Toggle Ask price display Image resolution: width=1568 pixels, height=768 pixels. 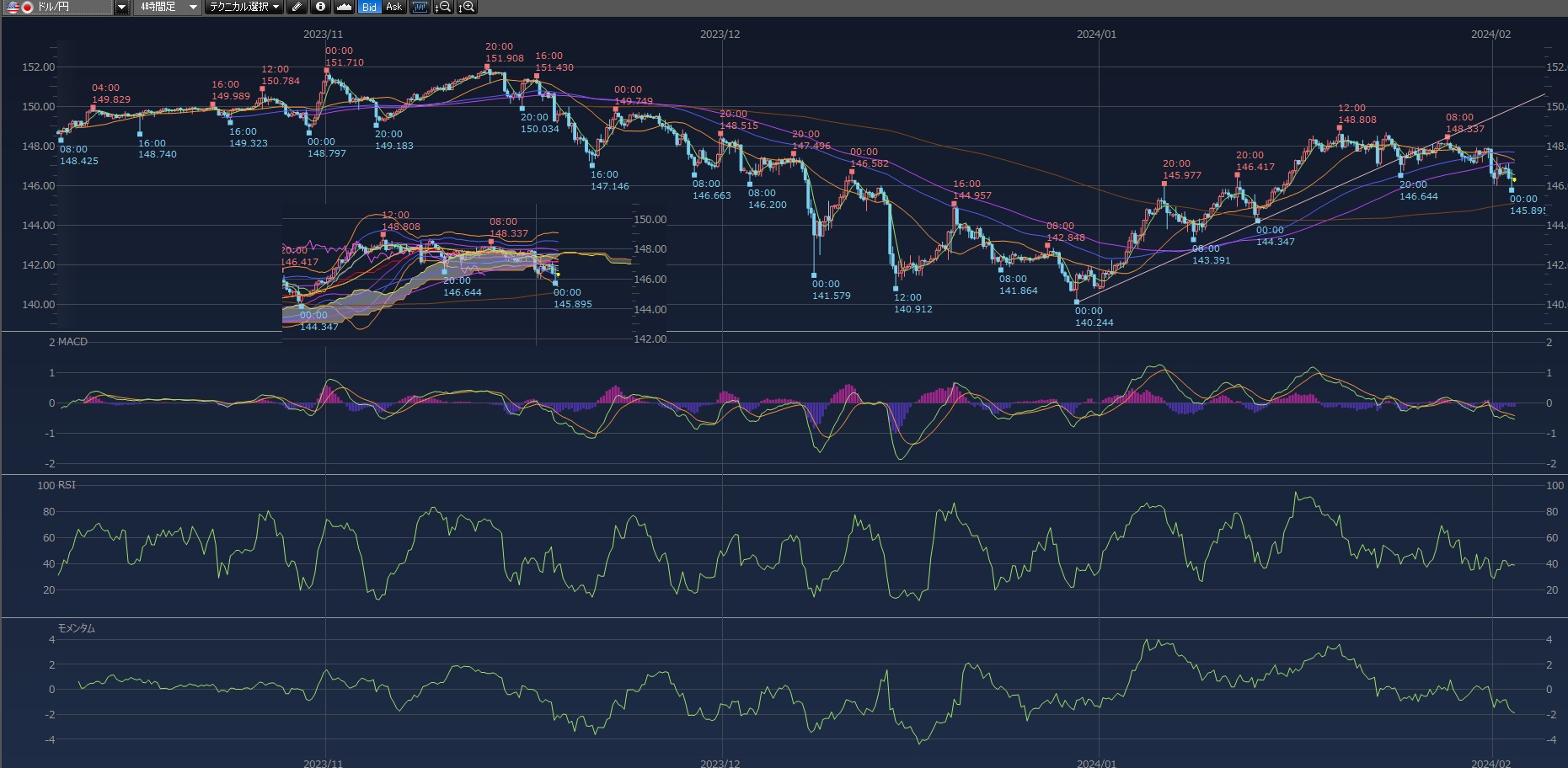pyautogui.click(x=393, y=7)
